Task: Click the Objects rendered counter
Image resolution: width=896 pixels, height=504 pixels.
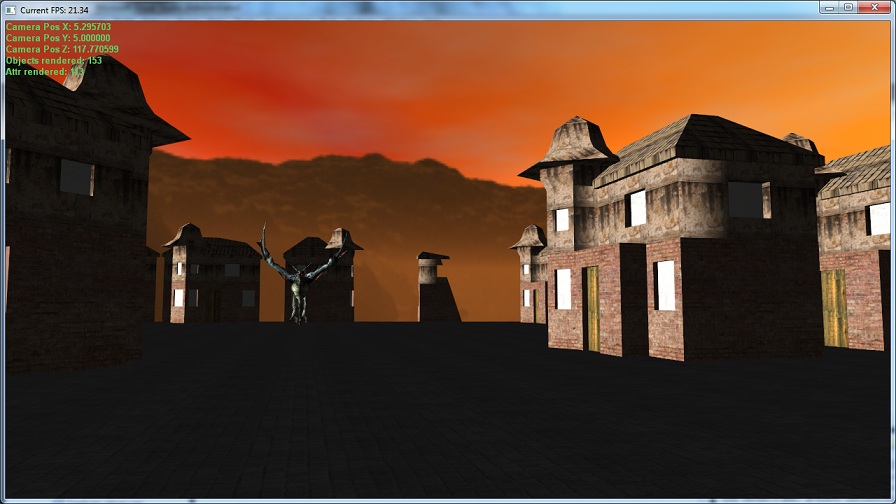Action: tap(54, 61)
